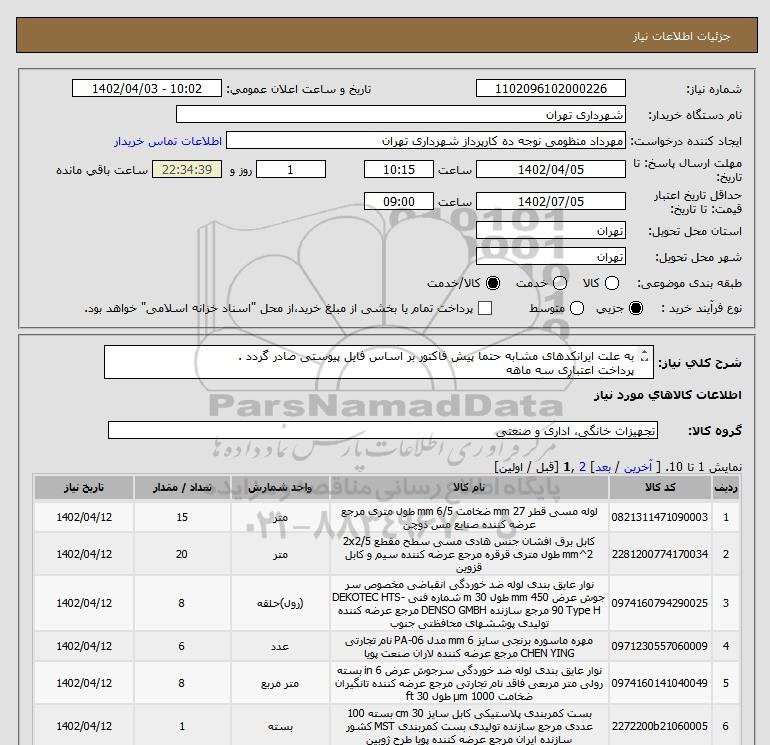Click the validity time field 09:00

[399, 201]
